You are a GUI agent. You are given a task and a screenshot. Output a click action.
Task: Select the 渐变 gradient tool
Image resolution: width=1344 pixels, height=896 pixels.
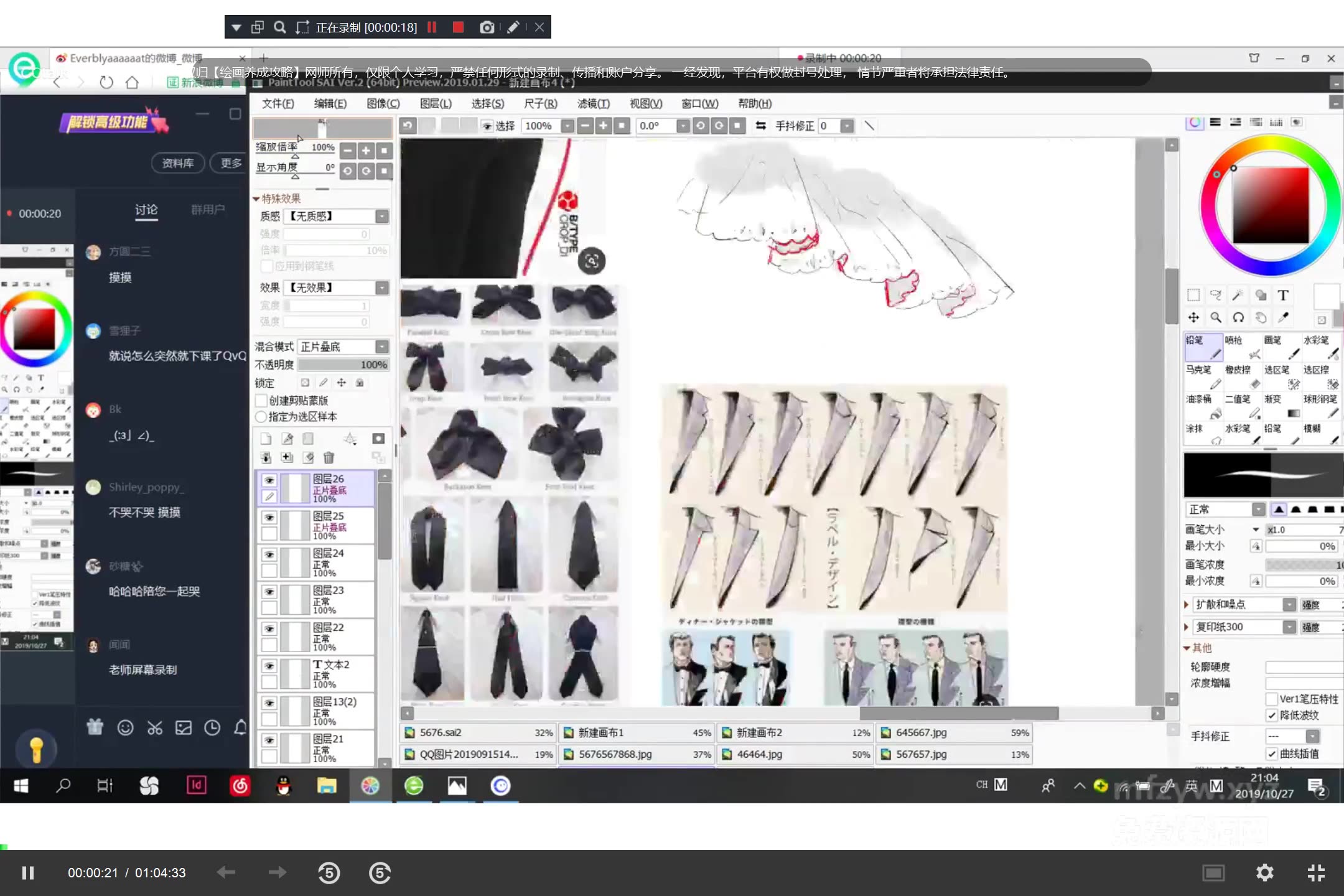tap(1282, 406)
